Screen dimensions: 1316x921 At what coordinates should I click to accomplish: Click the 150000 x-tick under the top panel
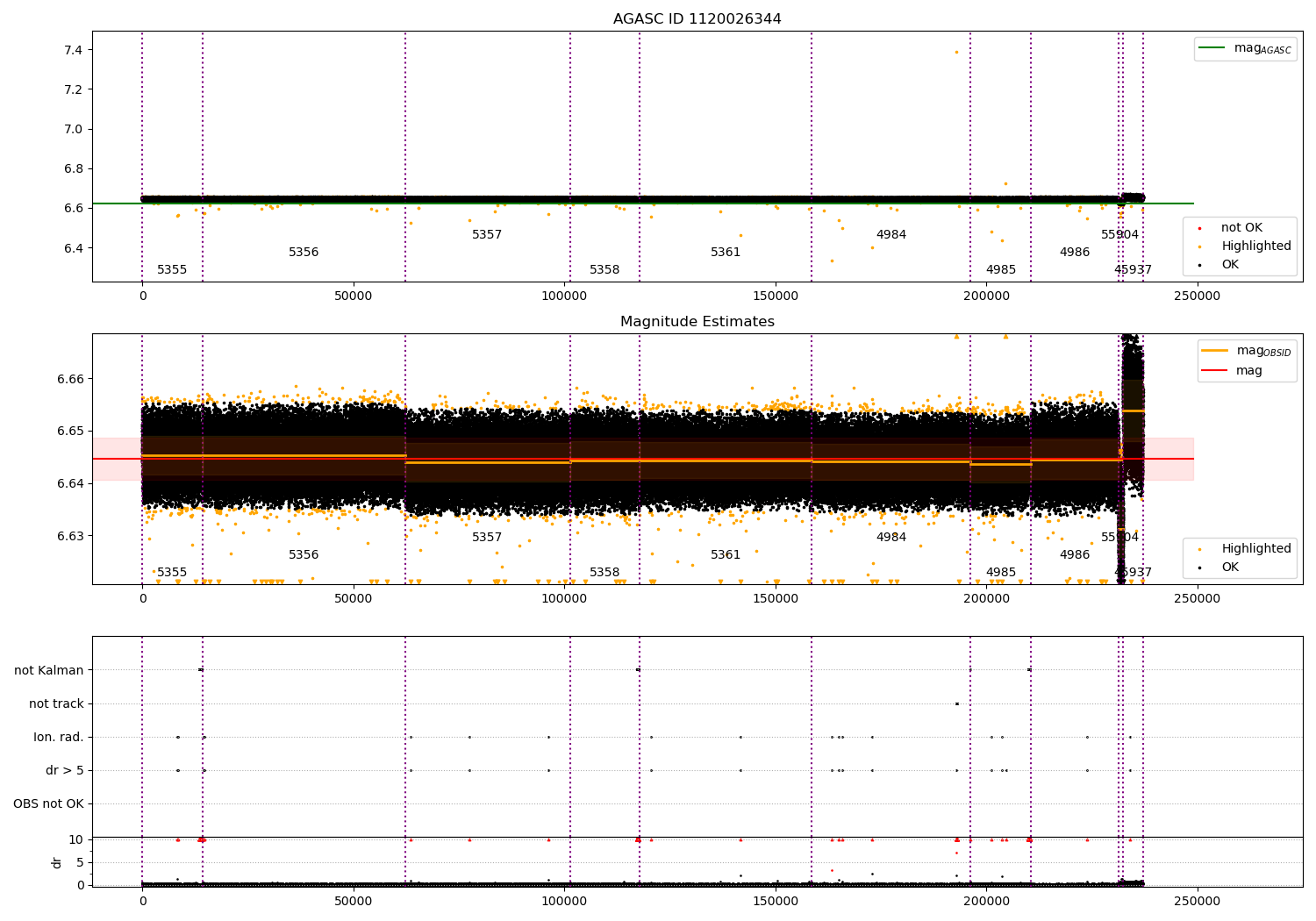776,296
